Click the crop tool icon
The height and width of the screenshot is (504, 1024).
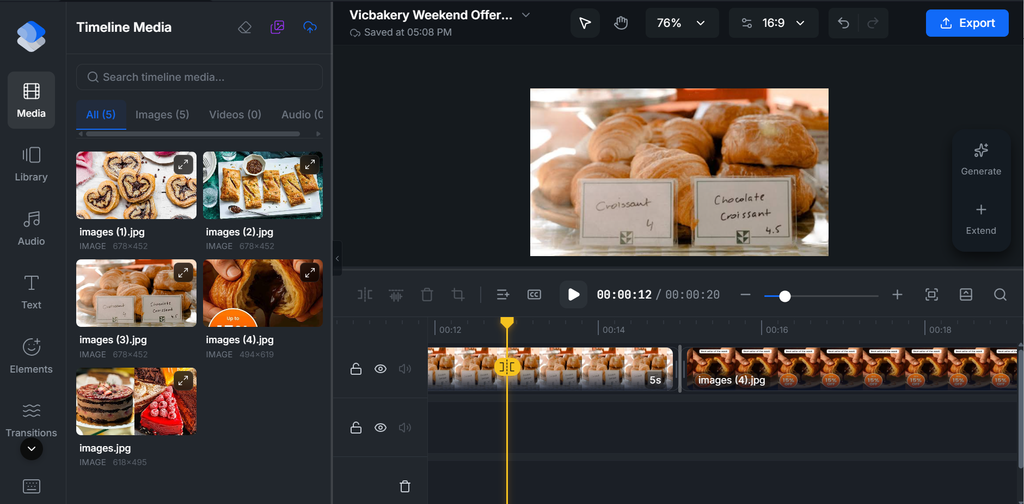(x=458, y=295)
